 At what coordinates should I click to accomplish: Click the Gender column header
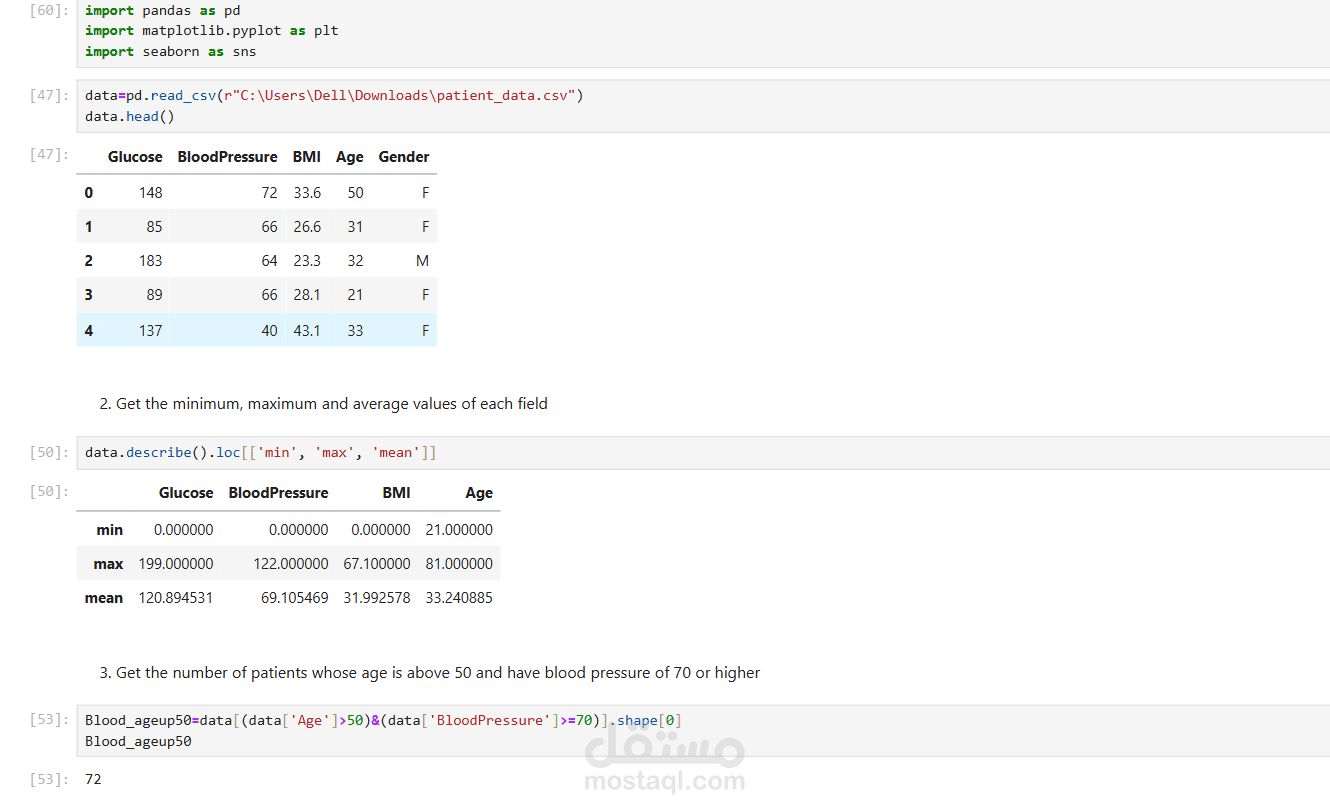(404, 157)
